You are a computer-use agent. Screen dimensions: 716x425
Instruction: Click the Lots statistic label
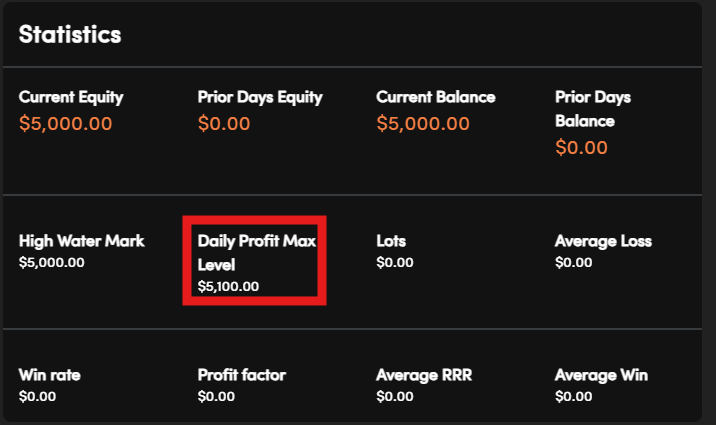click(x=391, y=241)
